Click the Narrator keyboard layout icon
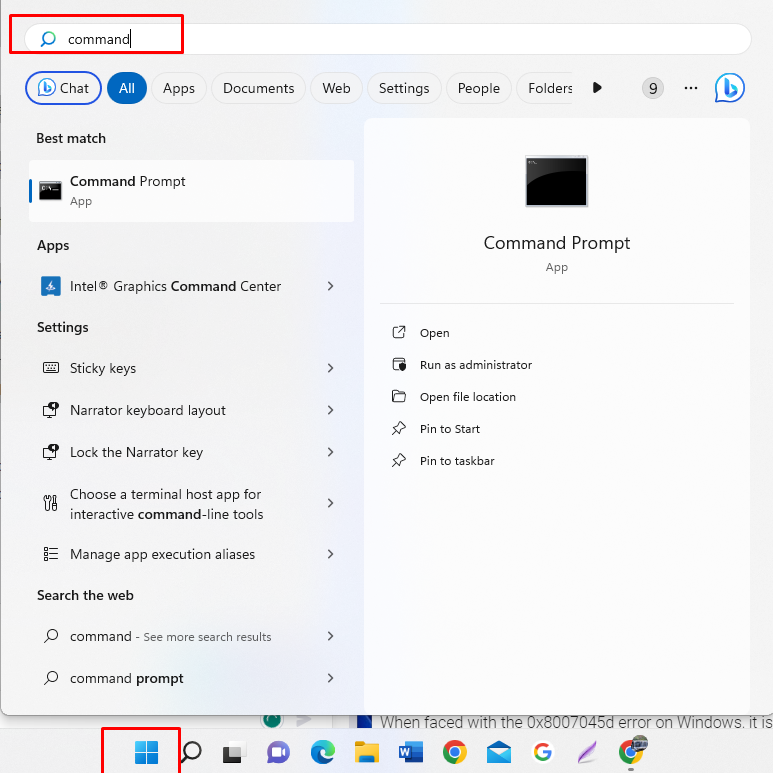The image size is (773, 773). 50,410
